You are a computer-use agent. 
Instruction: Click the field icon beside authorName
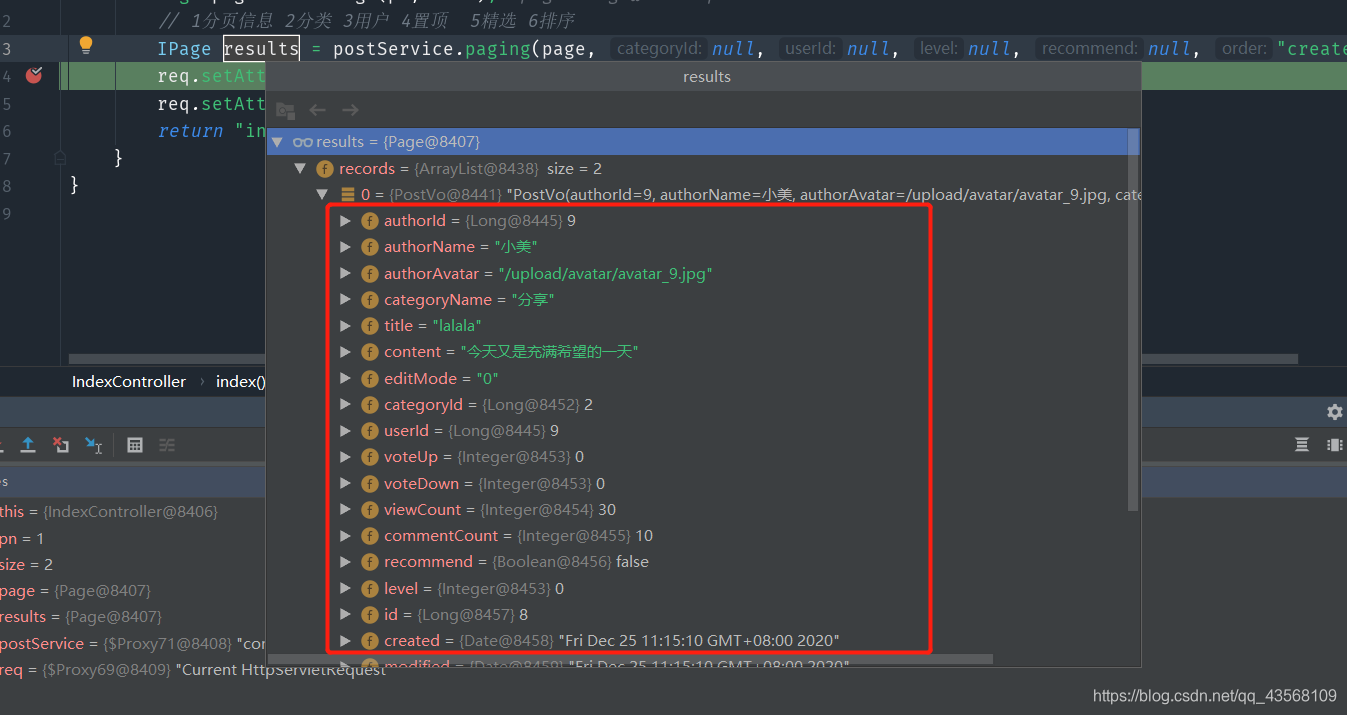point(369,247)
